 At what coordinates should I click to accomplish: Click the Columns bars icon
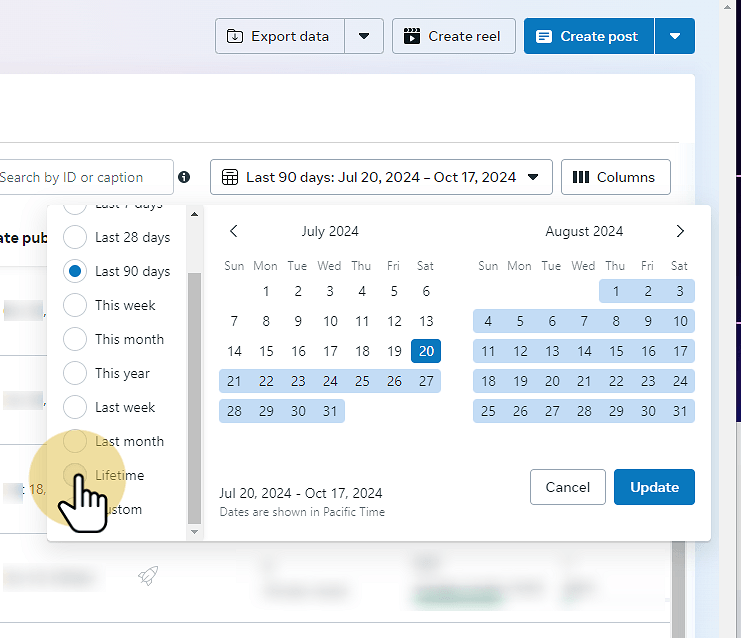(581, 177)
